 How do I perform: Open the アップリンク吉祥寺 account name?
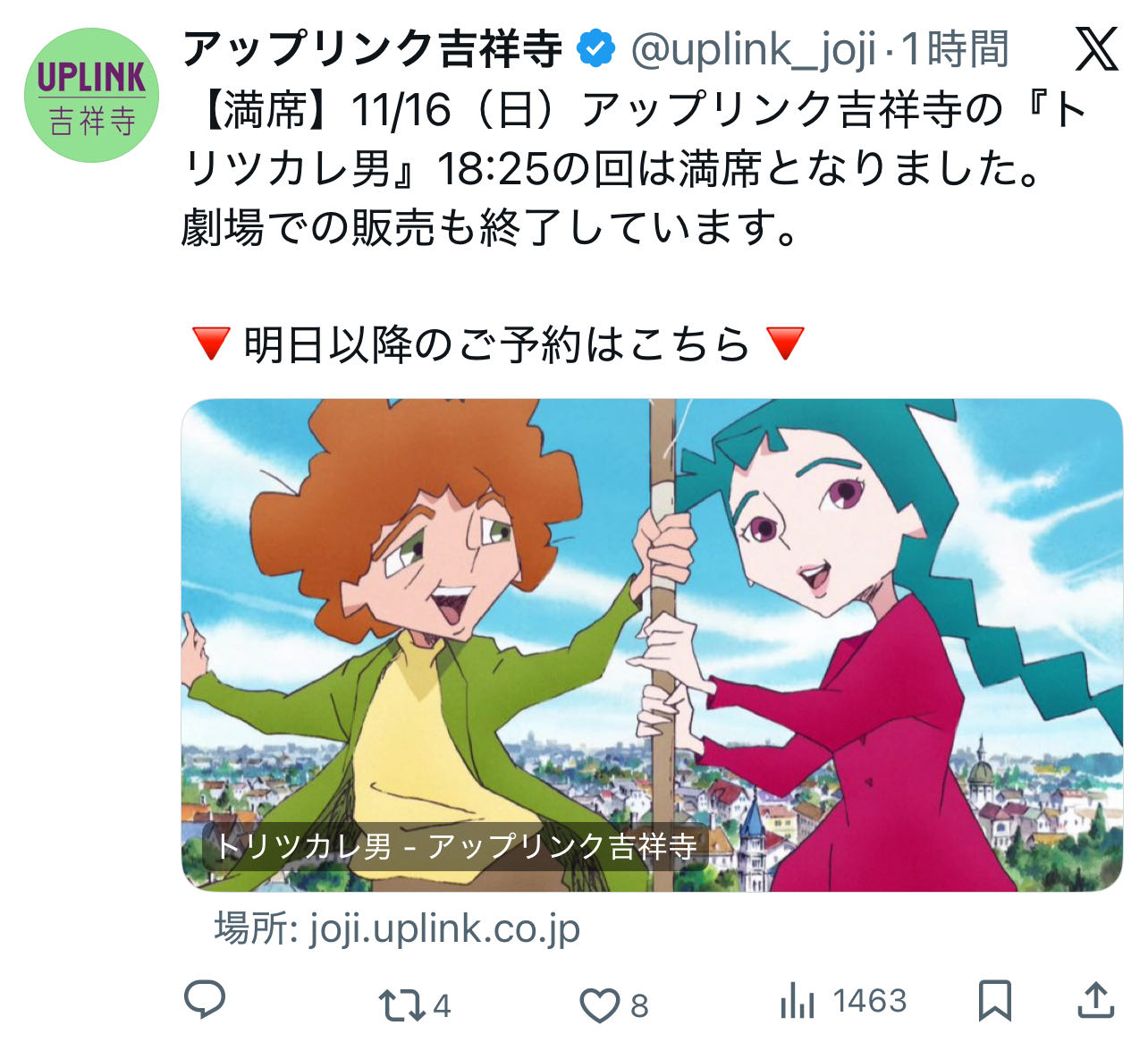373,48
